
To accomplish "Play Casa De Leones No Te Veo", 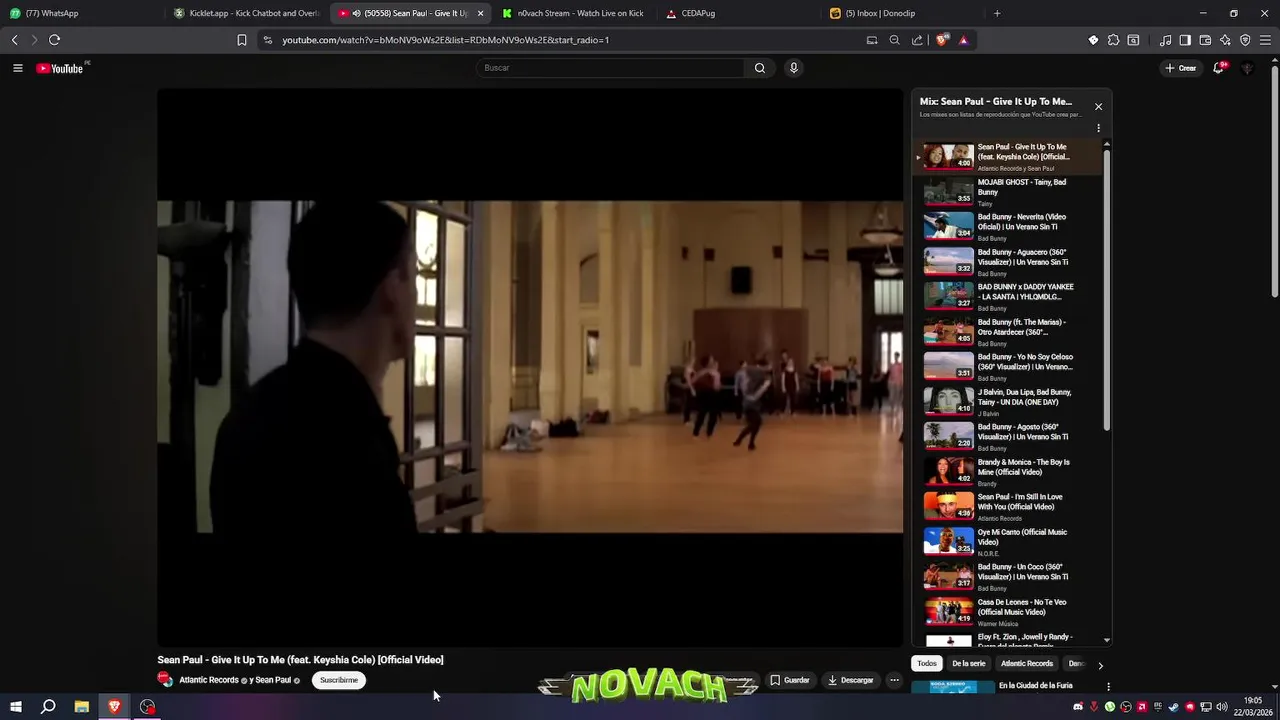I will [1007, 612].
